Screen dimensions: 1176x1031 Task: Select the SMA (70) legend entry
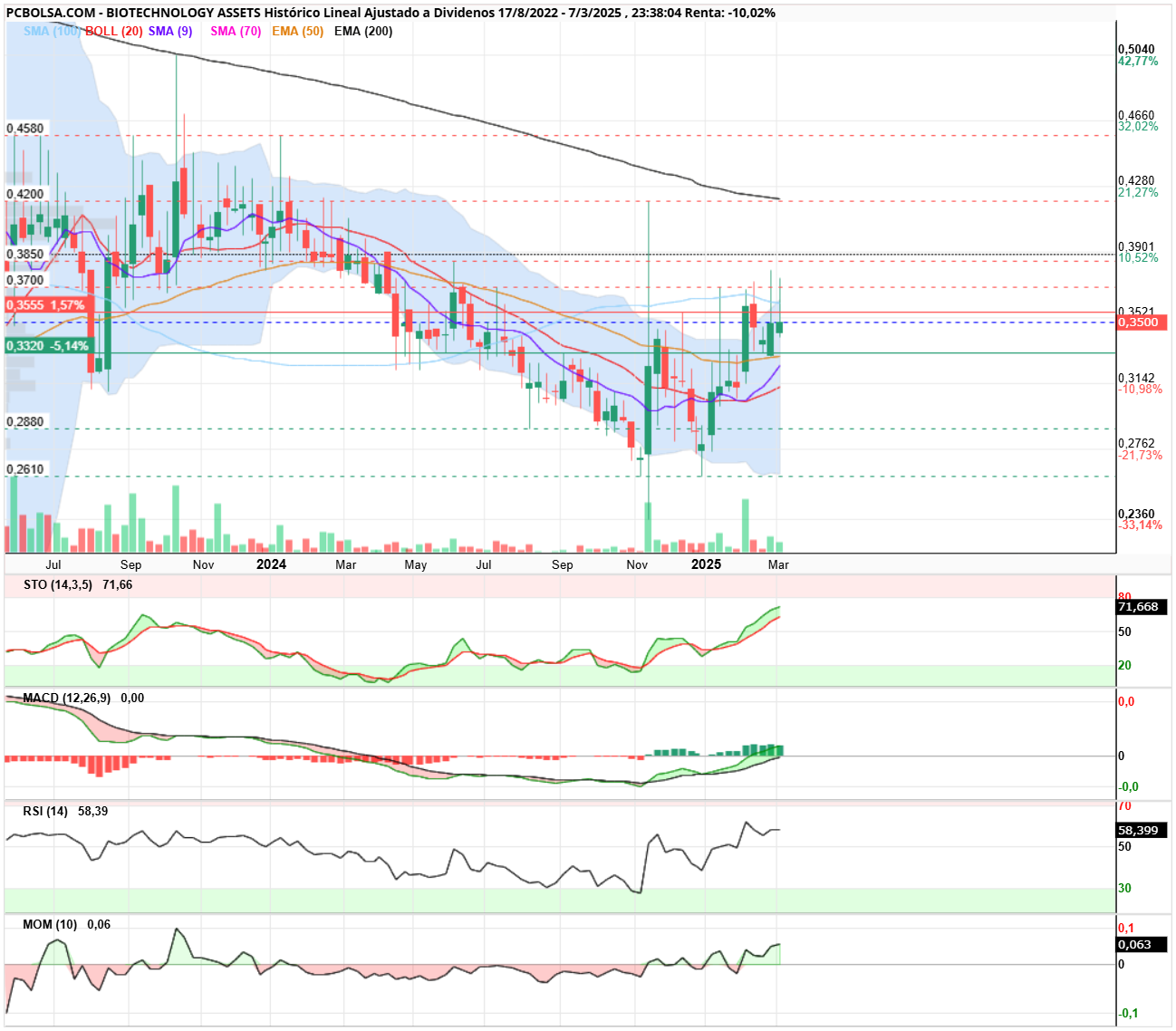(x=236, y=31)
